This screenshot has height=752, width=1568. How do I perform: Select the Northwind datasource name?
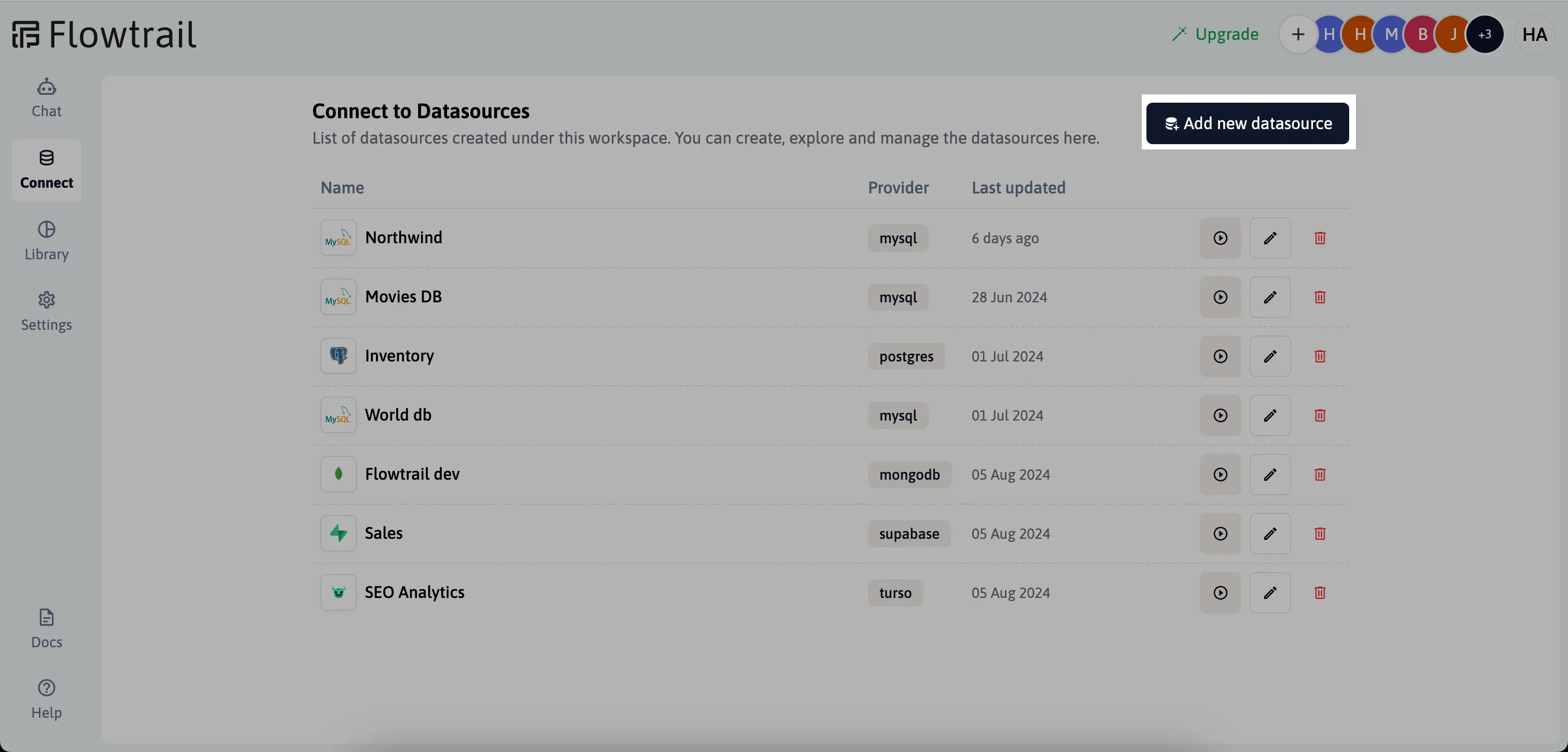403,238
